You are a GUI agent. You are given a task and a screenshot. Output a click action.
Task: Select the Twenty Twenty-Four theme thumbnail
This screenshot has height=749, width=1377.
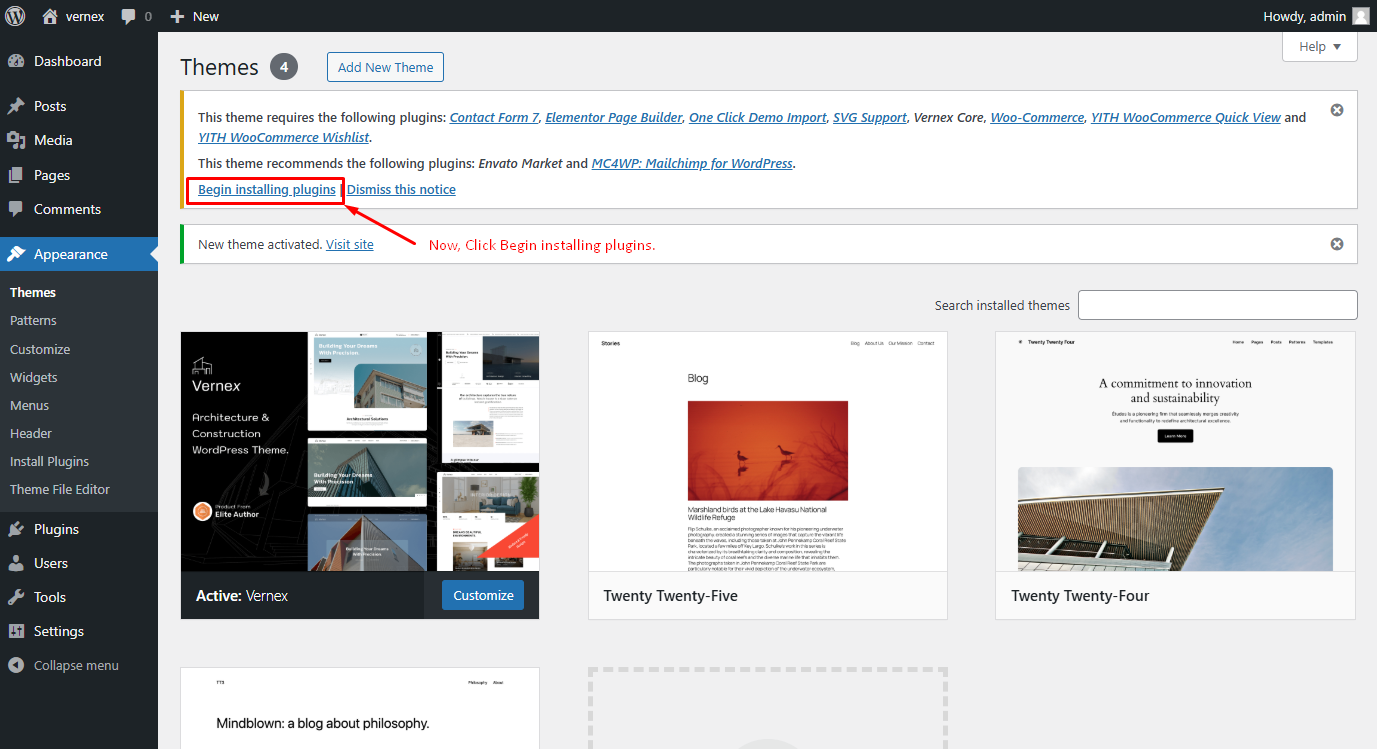point(1176,452)
